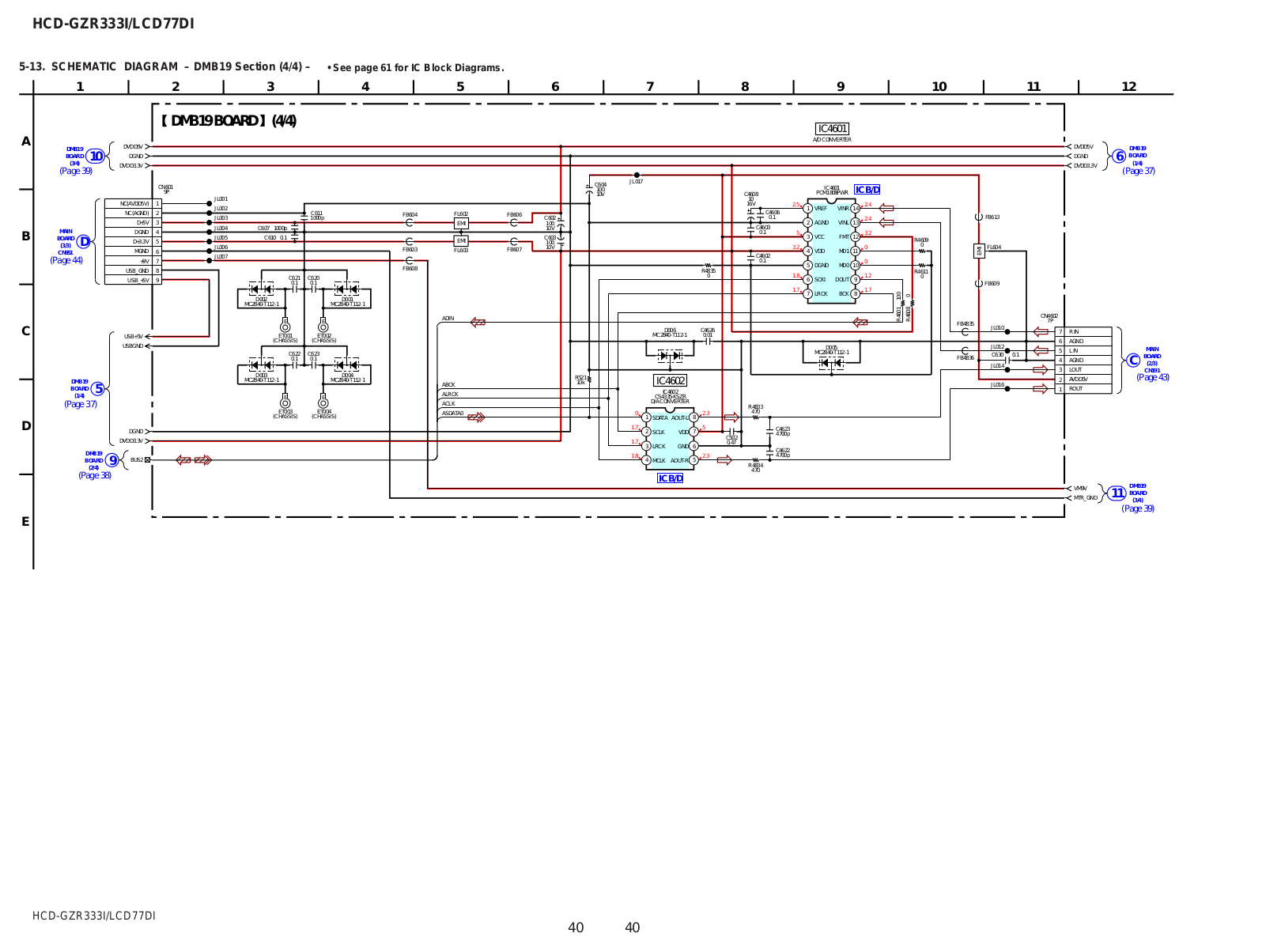This screenshot has width=1266, height=952.
Task: Click the PCM1808PWR A/D converter chip body
Action: click(831, 251)
